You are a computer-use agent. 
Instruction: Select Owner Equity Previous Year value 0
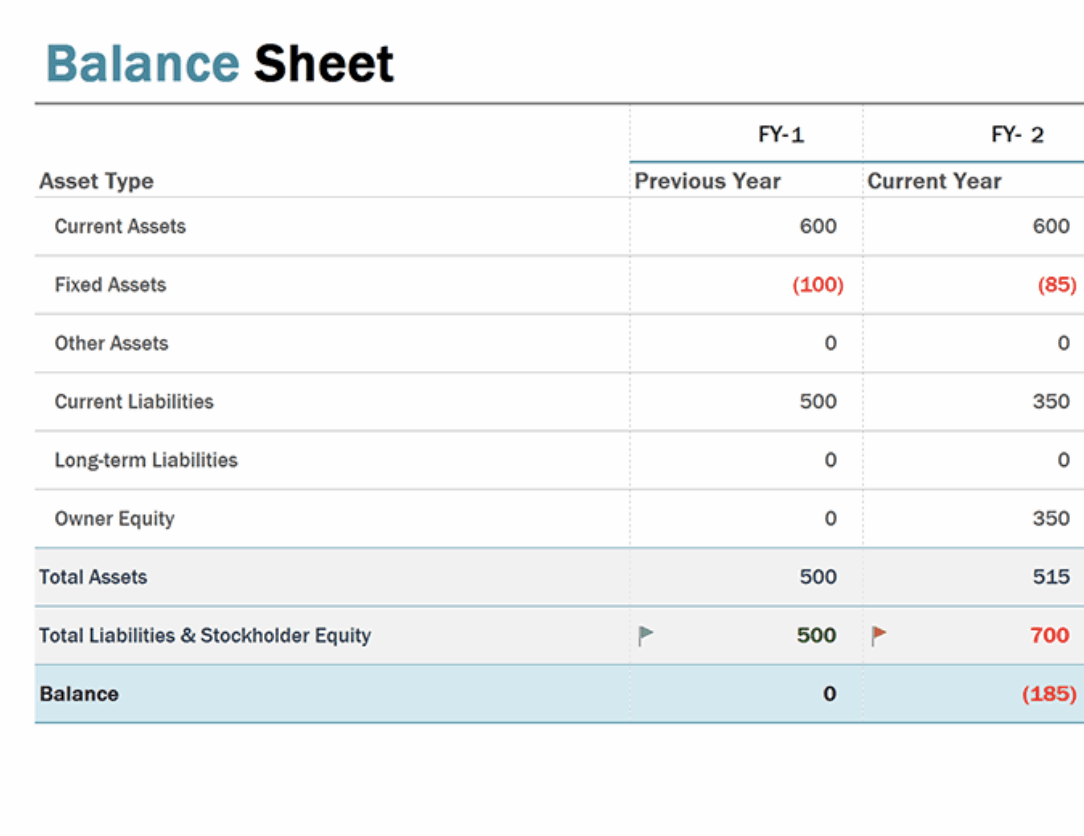pos(830,519)
